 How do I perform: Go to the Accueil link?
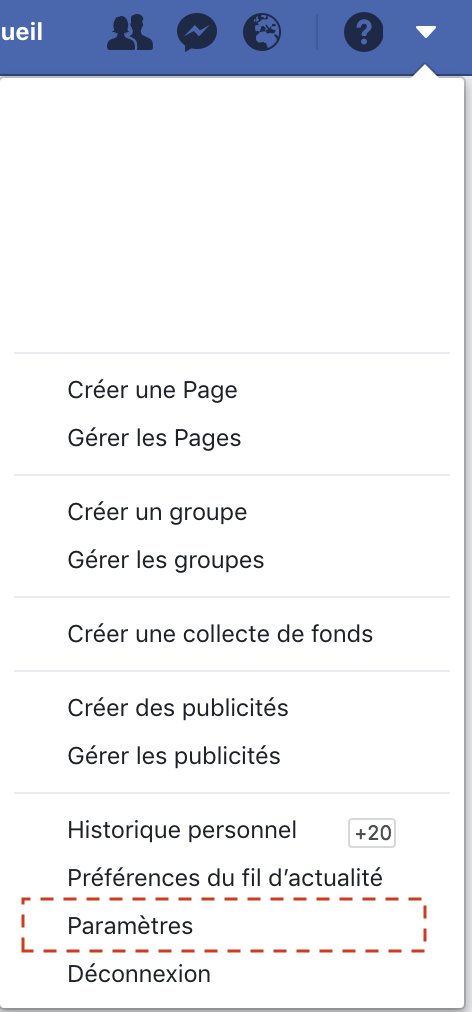(x=21, y=32)
